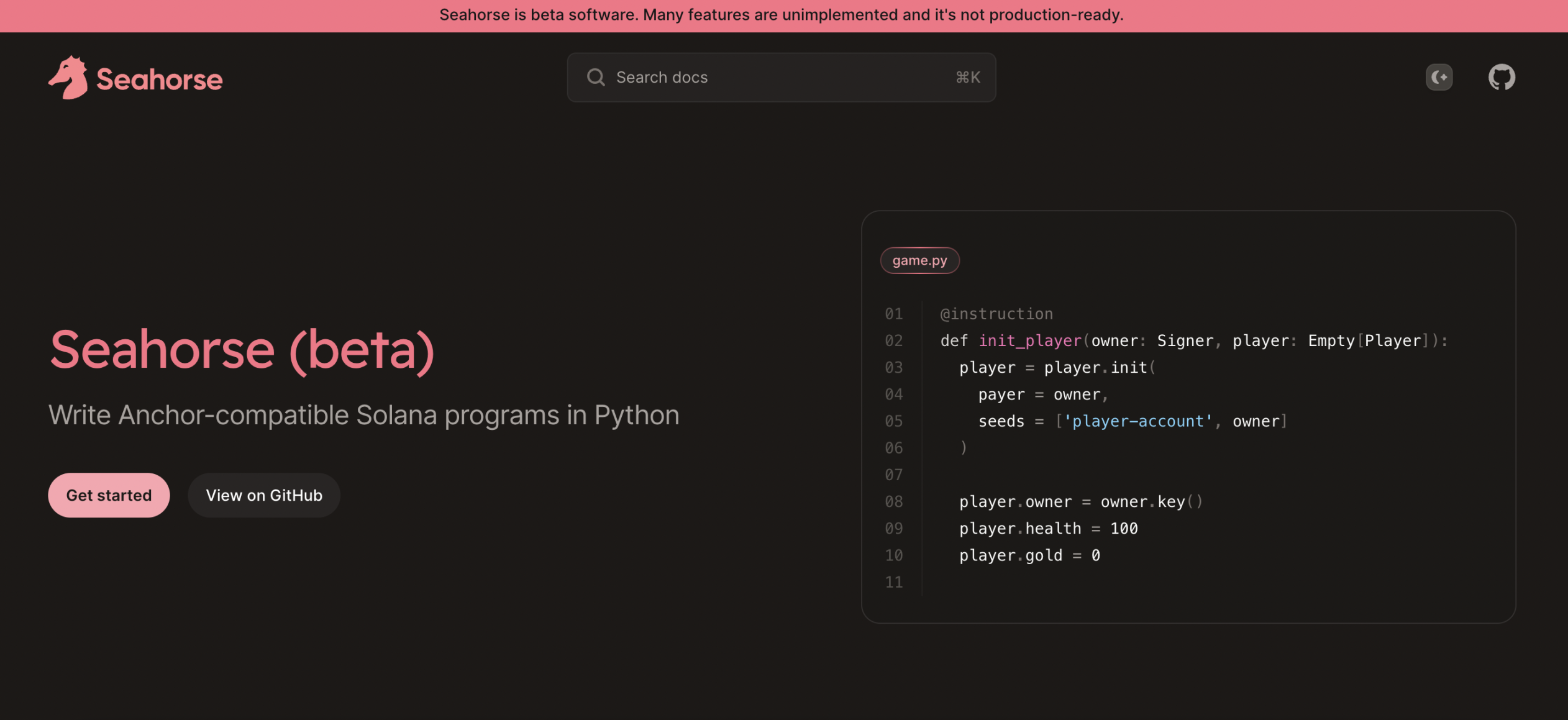Click line number 11 in the code gutter

point(893,582)
